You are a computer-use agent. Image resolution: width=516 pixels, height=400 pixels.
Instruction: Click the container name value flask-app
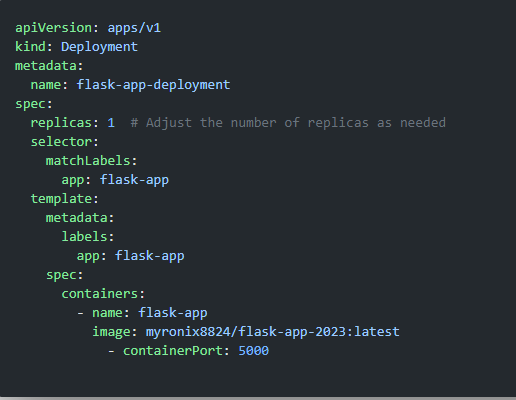pyautogui.click(x=173, y=313)
